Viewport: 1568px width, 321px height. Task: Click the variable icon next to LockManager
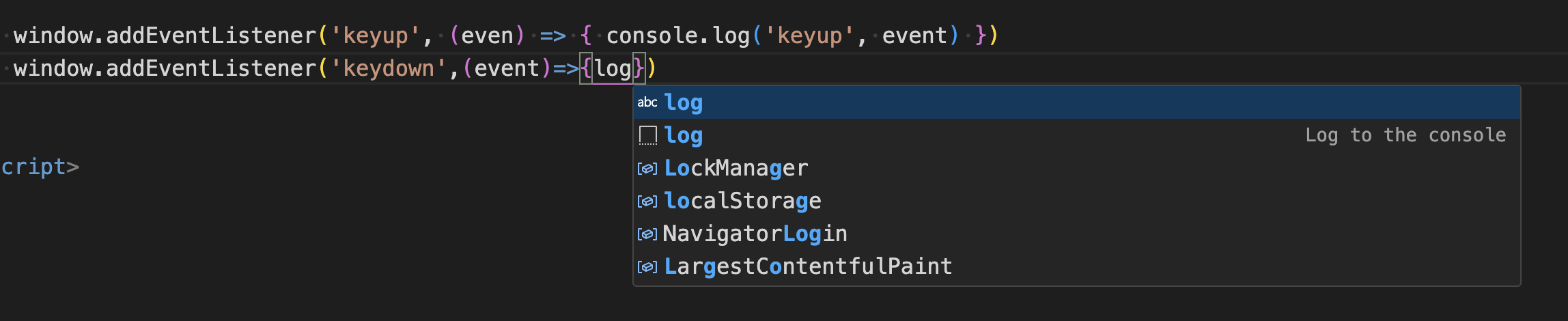pyautogui.click(x=647, y=168)
